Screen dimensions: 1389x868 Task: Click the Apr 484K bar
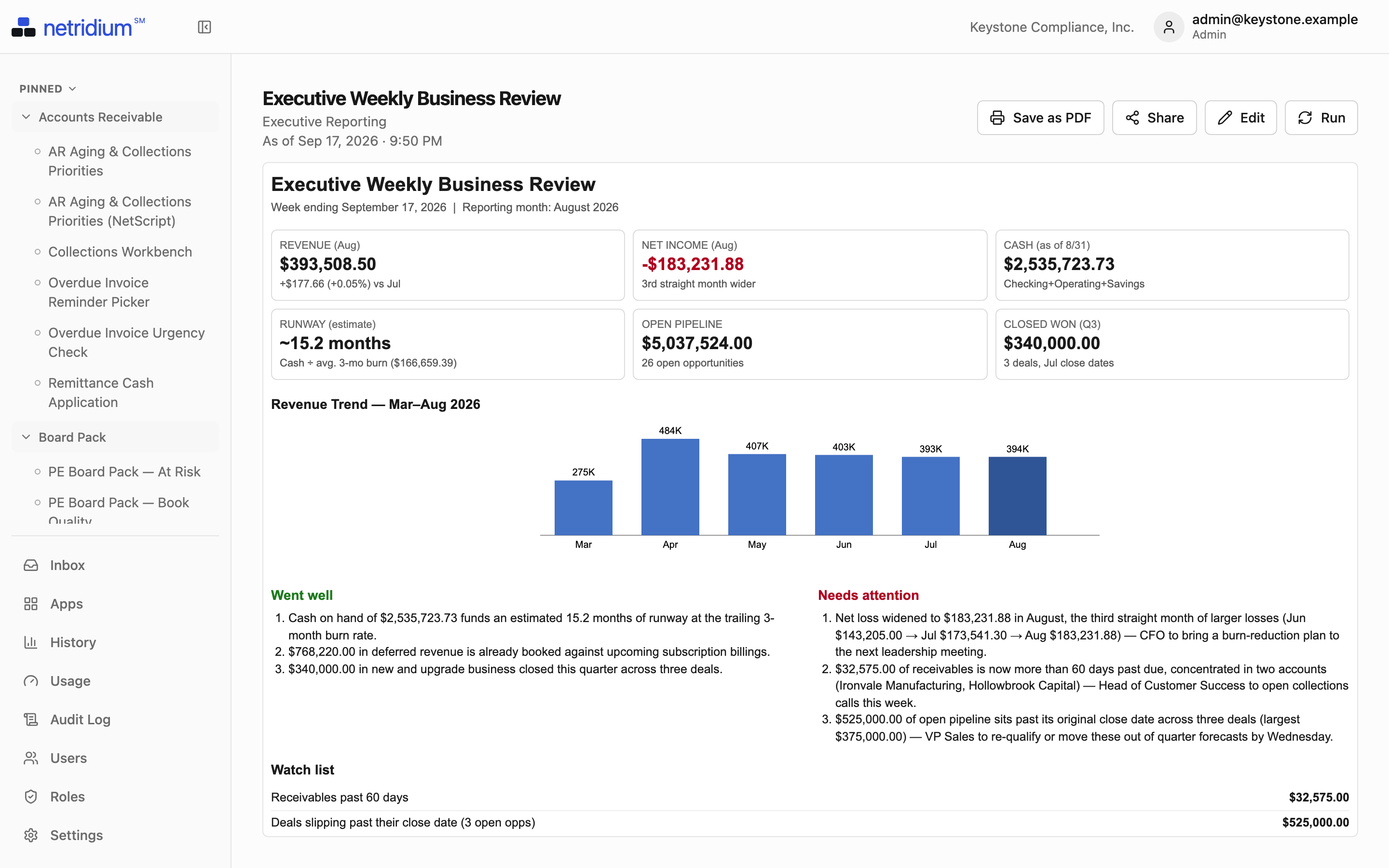[670, 487]
